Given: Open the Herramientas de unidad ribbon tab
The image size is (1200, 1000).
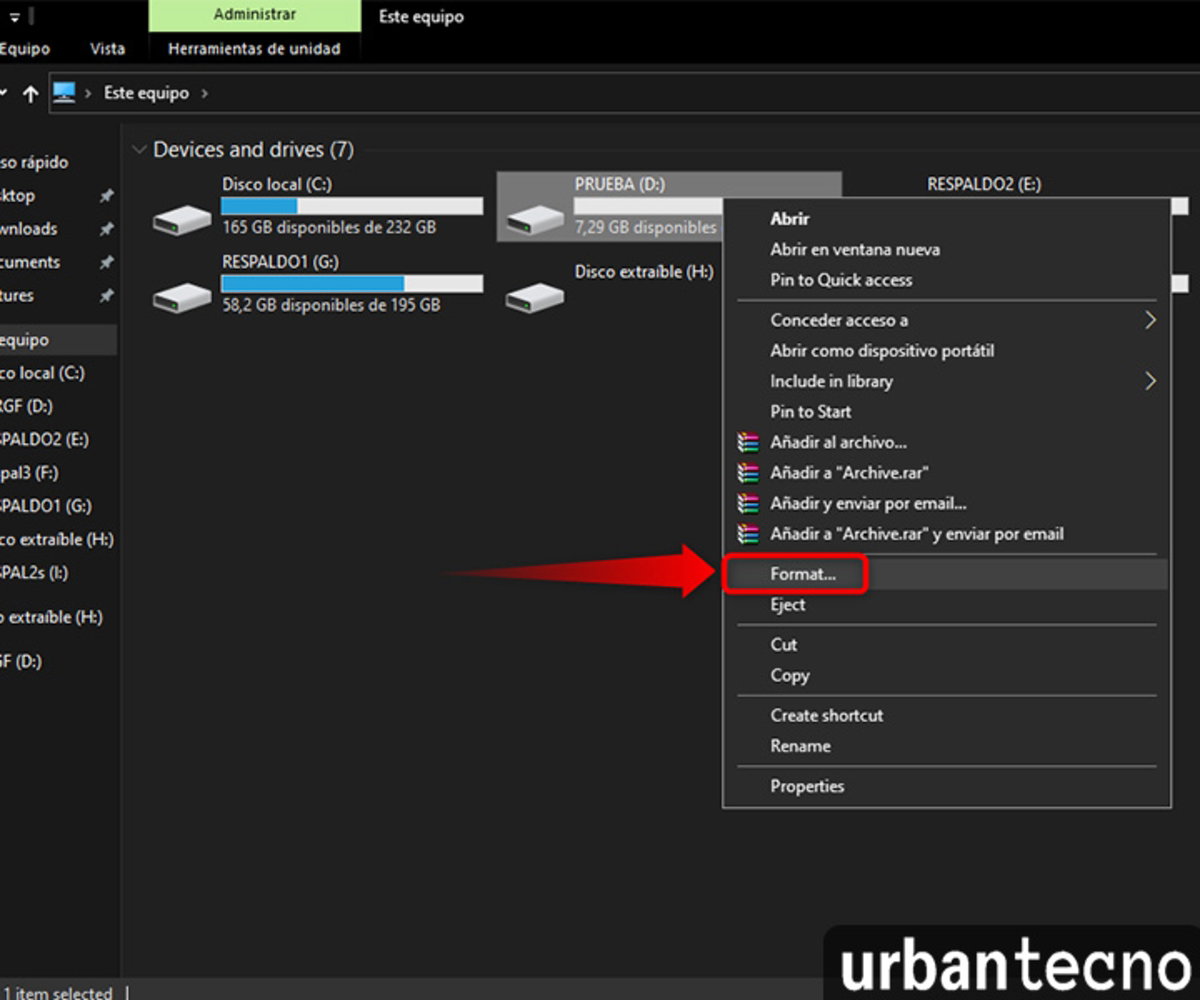Looking at the screenshot, I should [254, 48].
